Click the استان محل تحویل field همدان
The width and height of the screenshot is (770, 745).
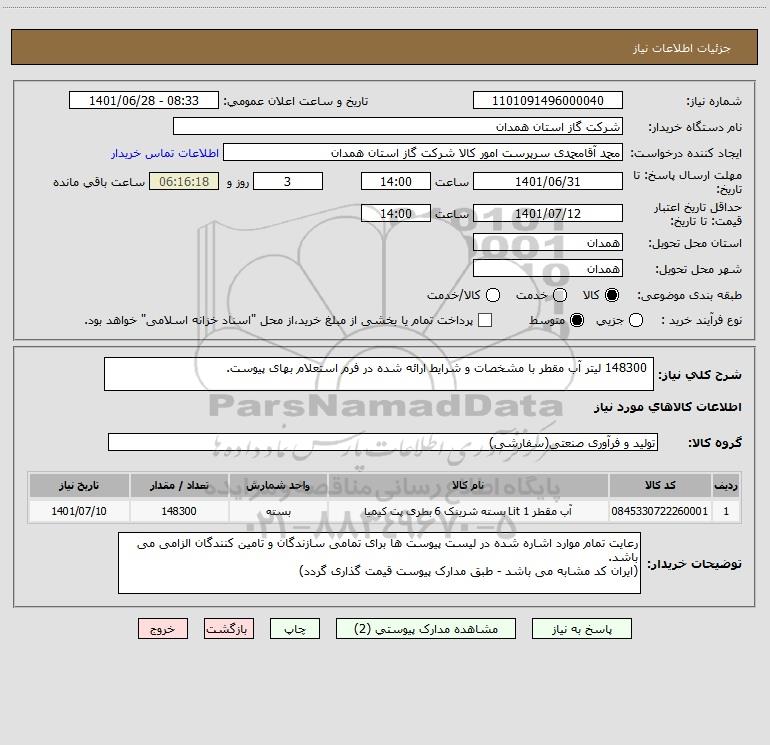point(548,242)
